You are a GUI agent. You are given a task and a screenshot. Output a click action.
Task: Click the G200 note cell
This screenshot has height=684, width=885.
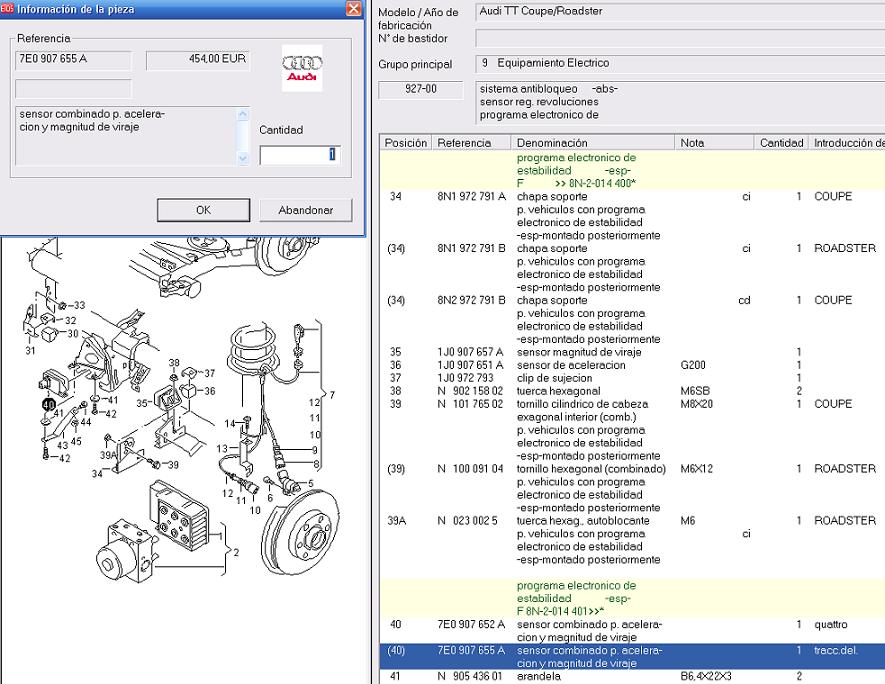(x=693, y=365)
